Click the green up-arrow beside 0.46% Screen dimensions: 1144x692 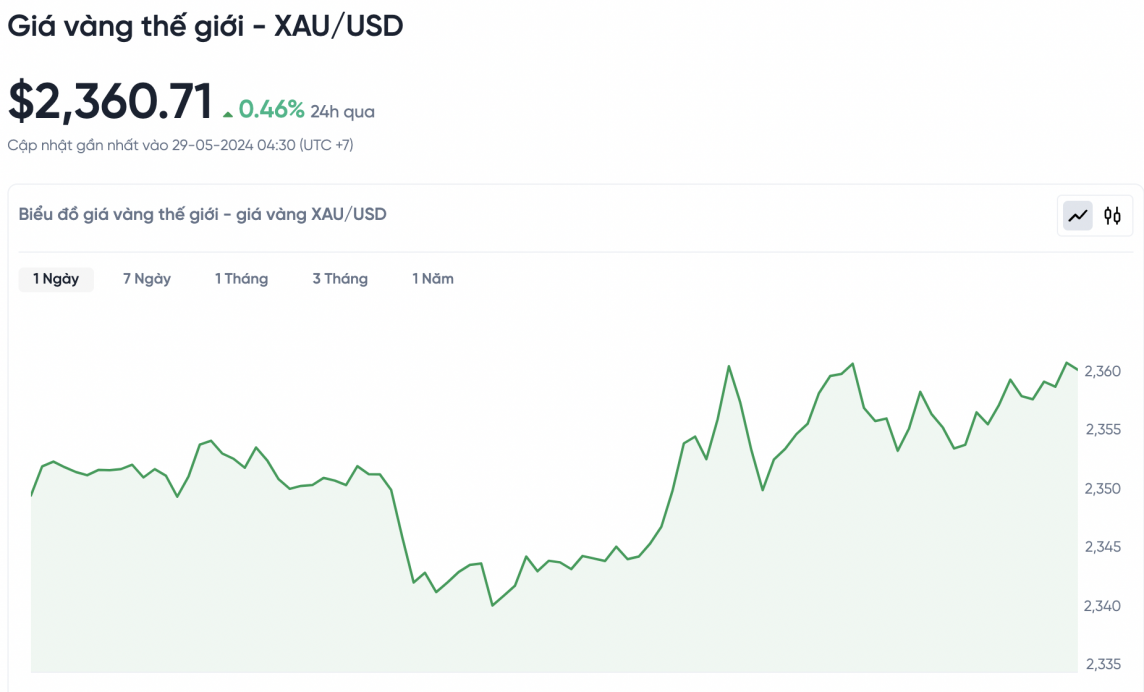(228, 113)
